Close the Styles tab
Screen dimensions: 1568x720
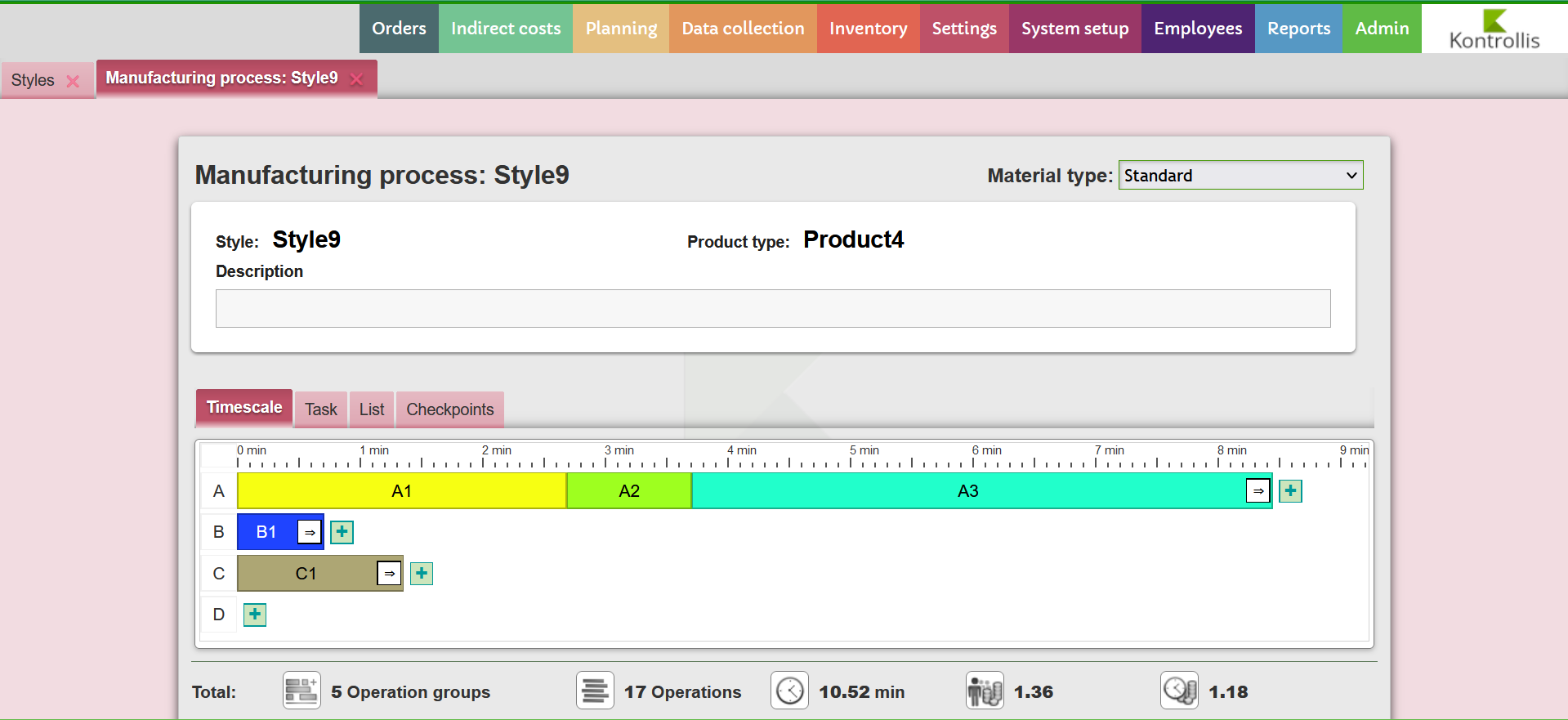(73, 81)
